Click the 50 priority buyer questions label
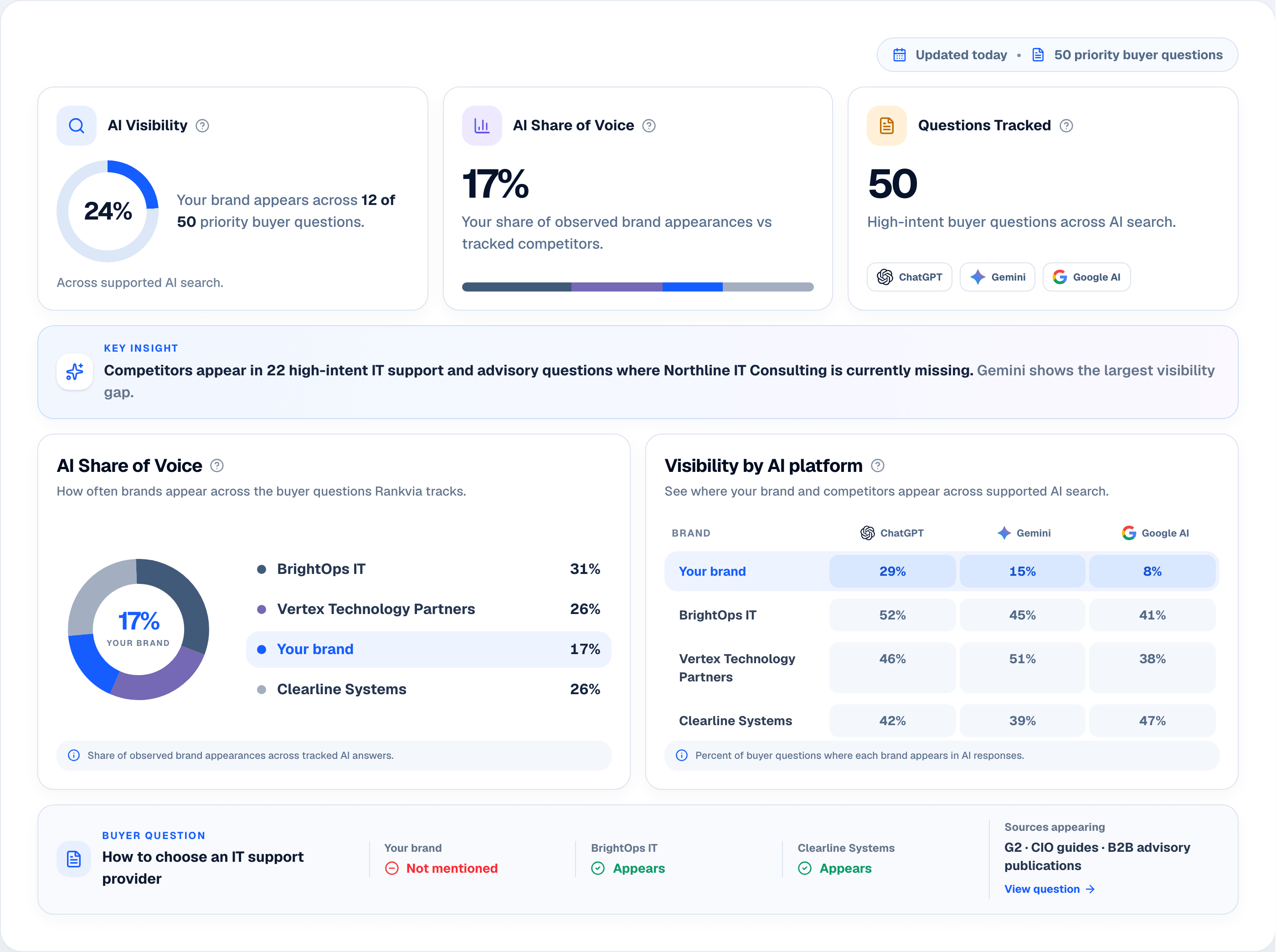This screenshot has height=952, width=1276. point(1138,55)
